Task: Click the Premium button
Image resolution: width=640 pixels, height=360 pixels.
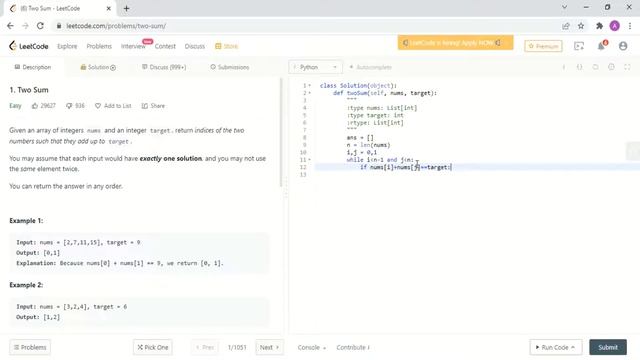Action: 543,46
